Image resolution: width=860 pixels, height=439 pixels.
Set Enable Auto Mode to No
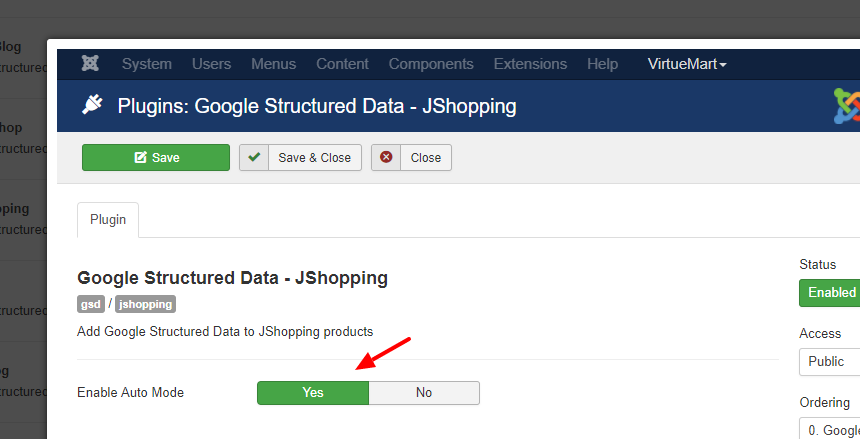click(x=424, y=393)
